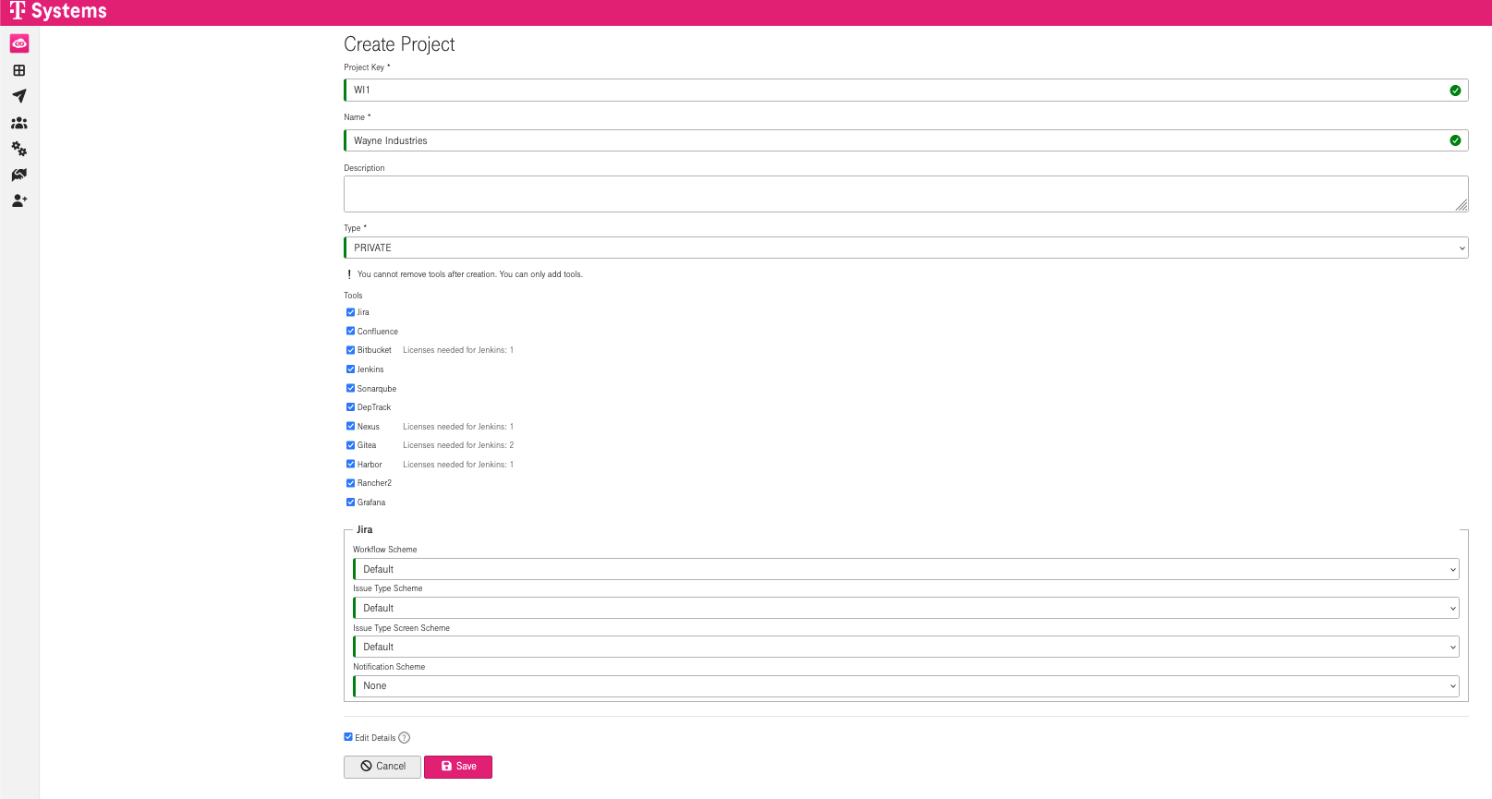Click the Cancel button
Image resolution: width=1492 pixels, height=799 pixels.
tap(382, 766)
